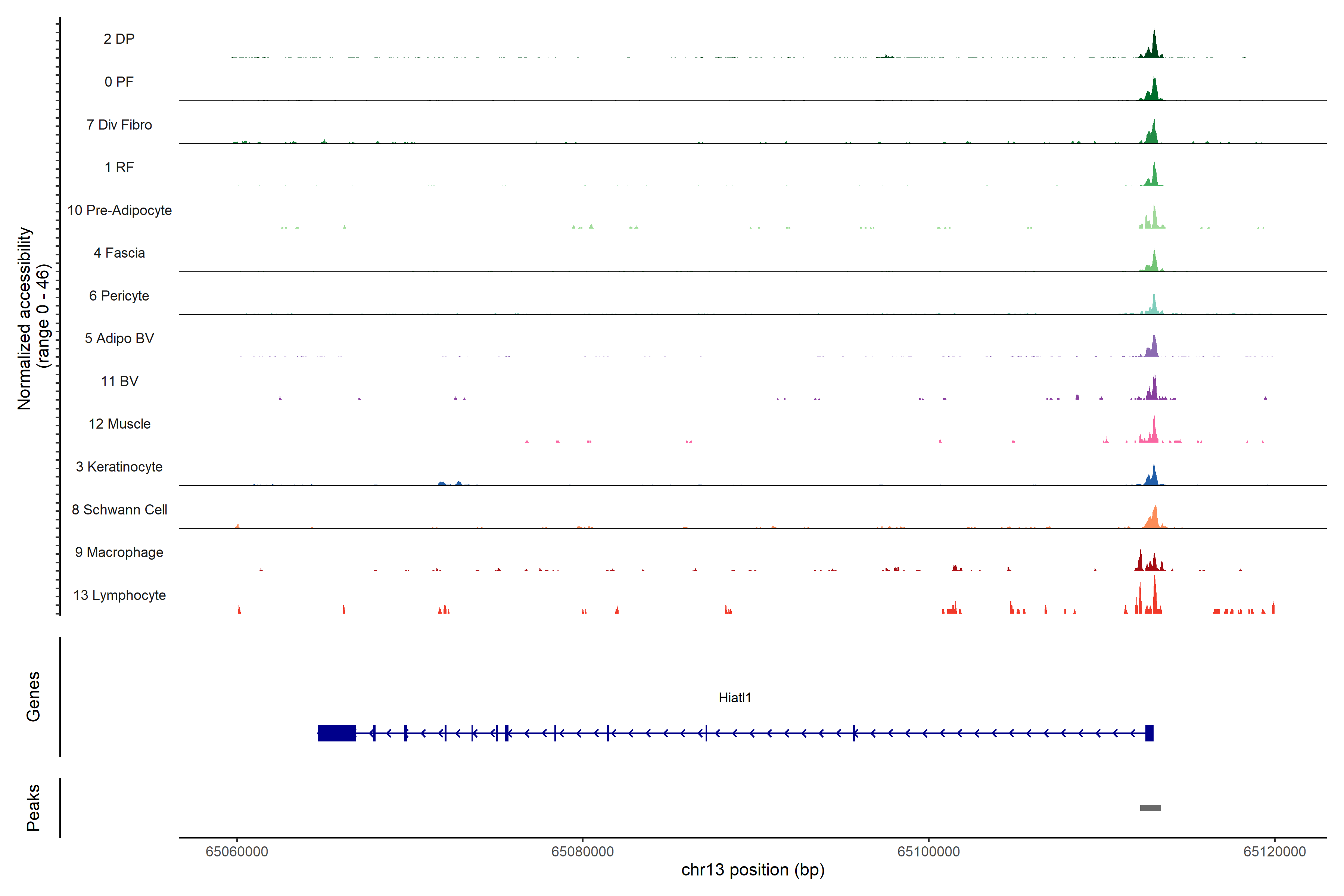Click the Genes panel label

click(x=33, y=697)
